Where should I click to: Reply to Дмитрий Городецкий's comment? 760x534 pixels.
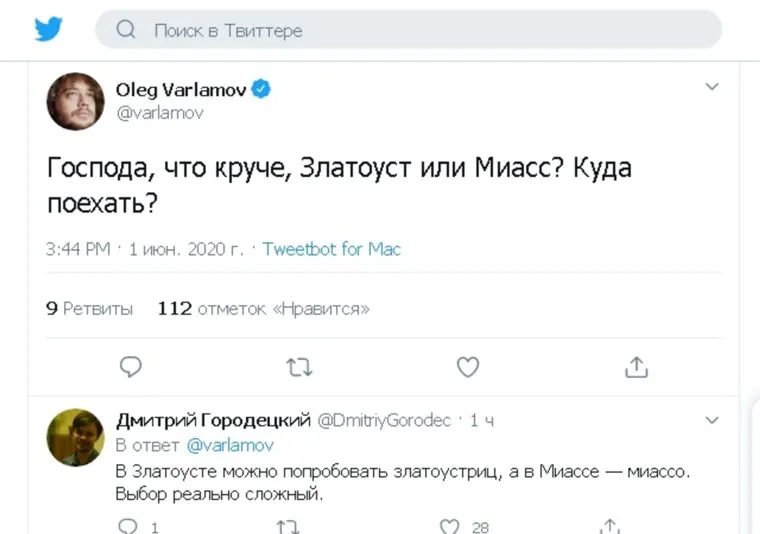[x=128, y=525]
